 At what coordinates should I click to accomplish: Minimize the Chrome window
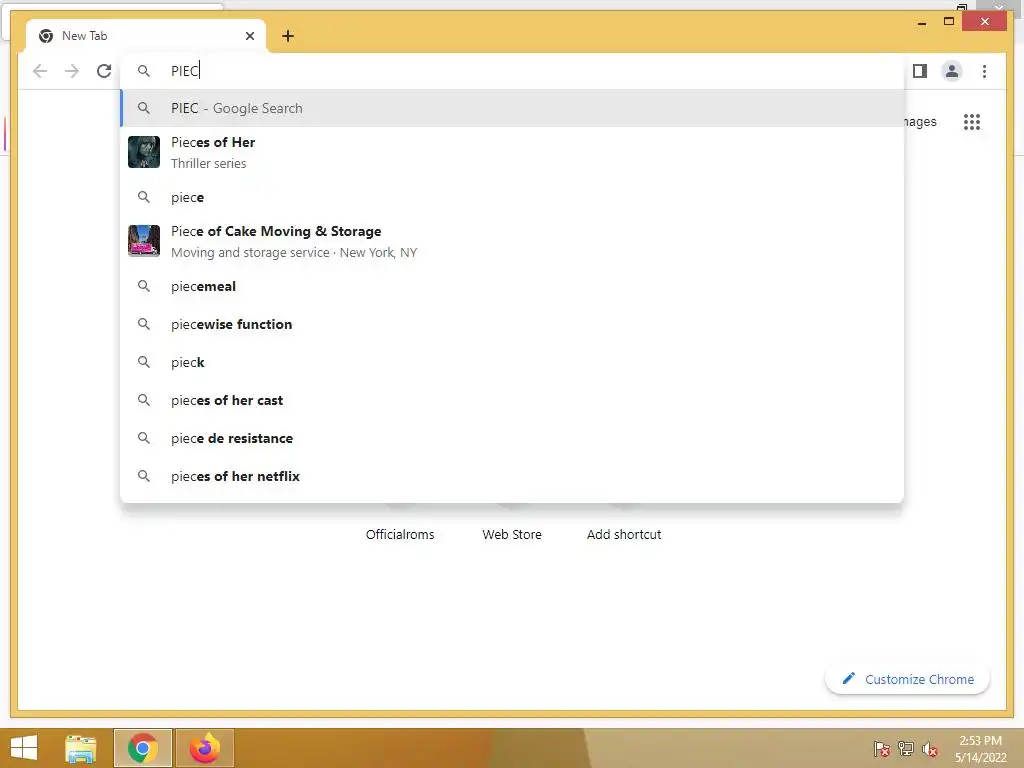click(922, 22)
